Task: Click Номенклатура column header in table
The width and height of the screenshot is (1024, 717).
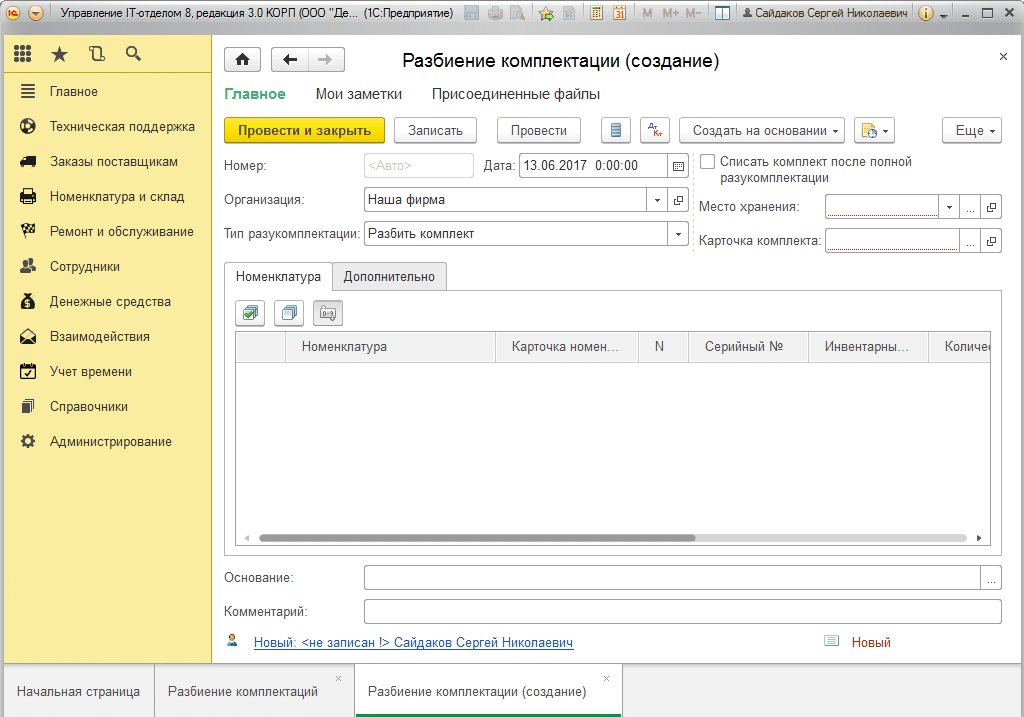Action: click(x=391, y=347)
